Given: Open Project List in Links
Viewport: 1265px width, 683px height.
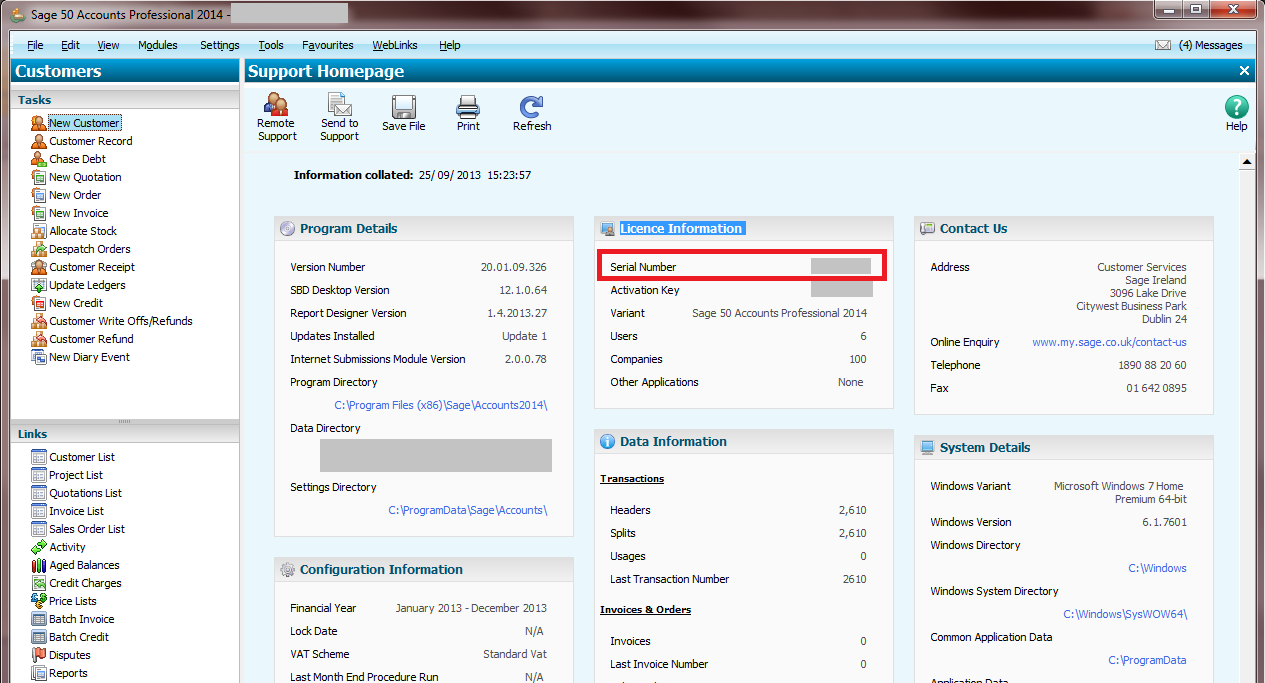Looking at the screenshot, I should point(76,475).
